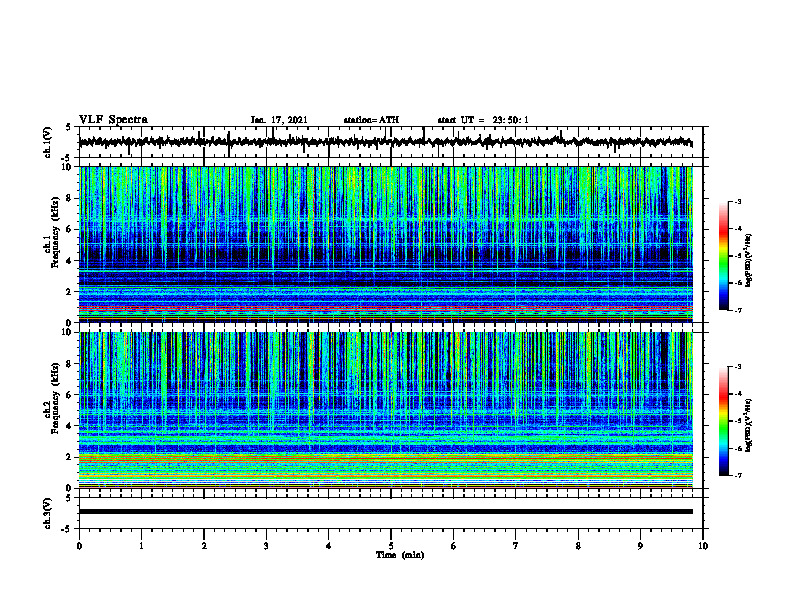Image resolution: width=792 pixels, height=612 pixels.
Task: Click the ch.1 spectrogram color scale bar
Action: click(x=723, y=256)
